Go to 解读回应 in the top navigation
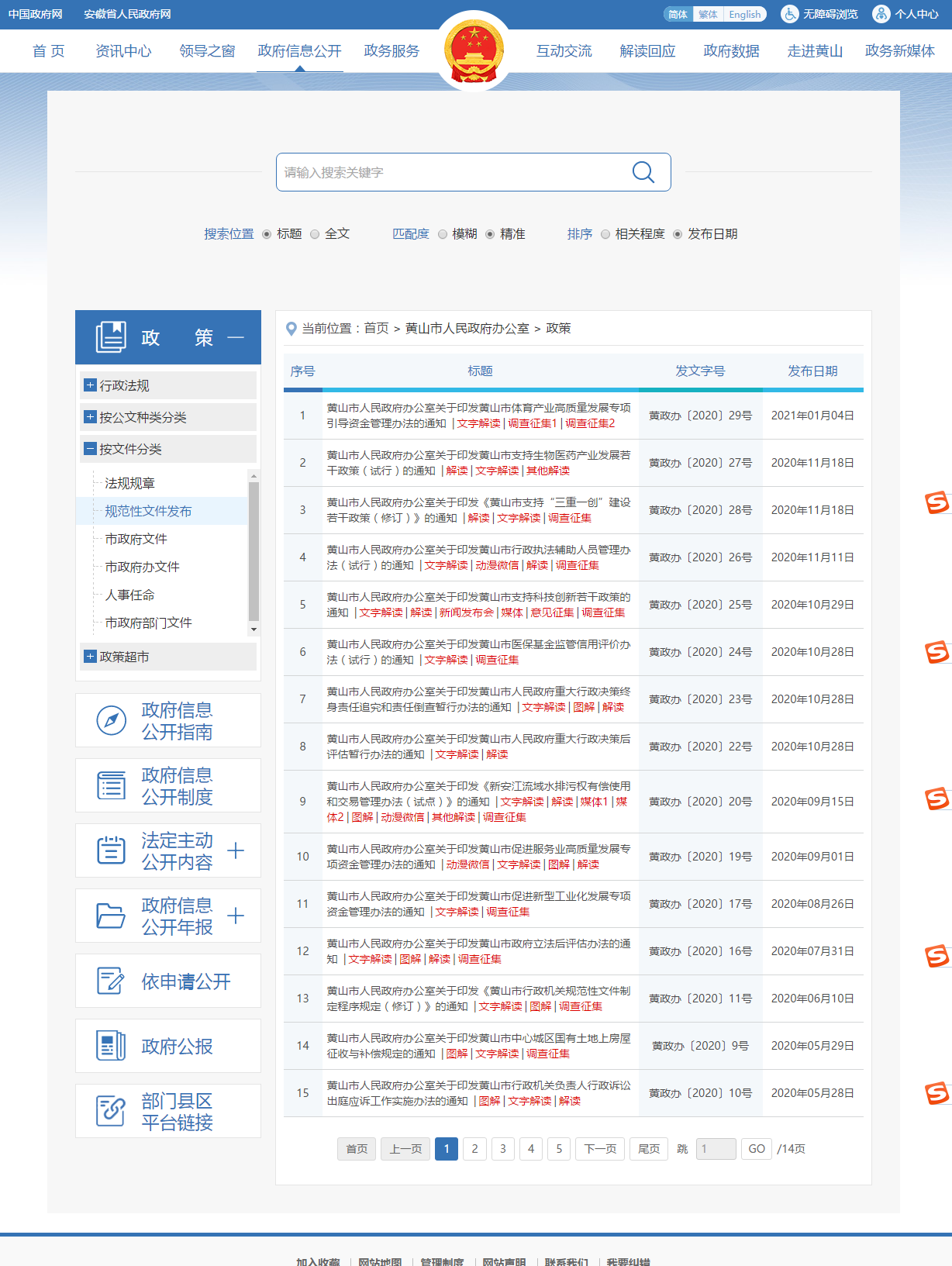 647,51
